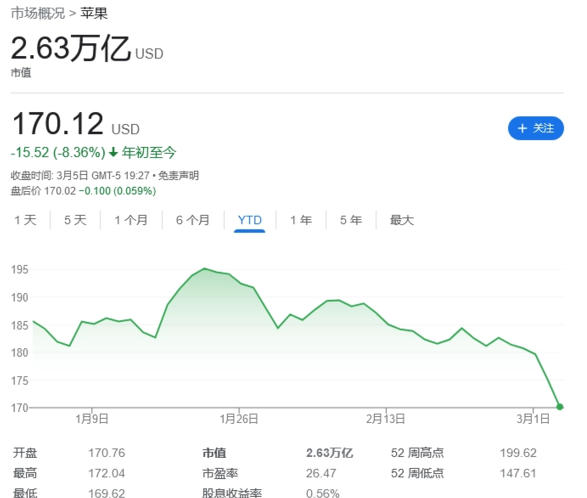Click the -15.52 (-8.36%) change value
587x498 pixels.
click(58, 152)
